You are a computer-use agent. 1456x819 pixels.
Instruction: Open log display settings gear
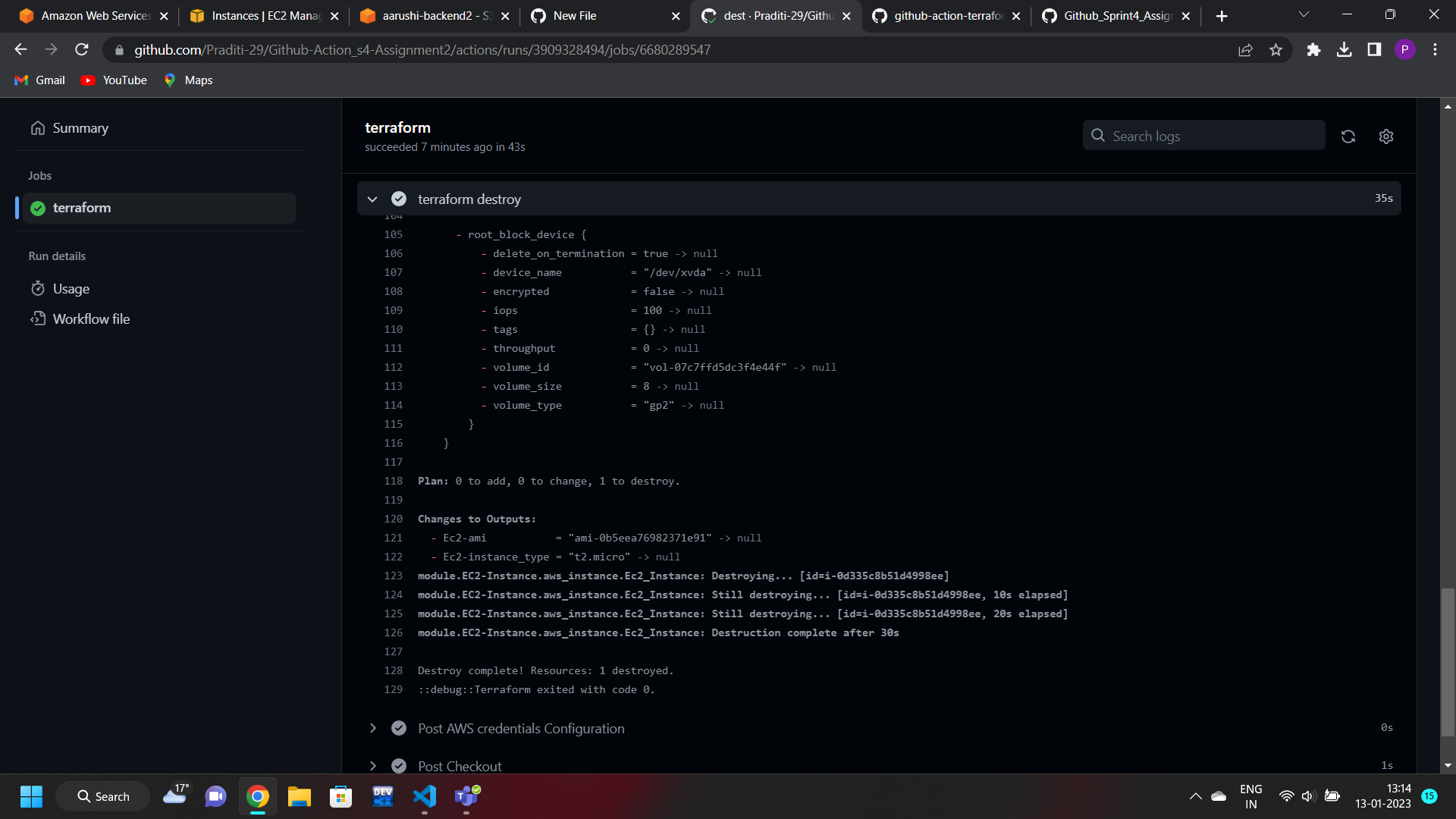tap(1385, 136)
